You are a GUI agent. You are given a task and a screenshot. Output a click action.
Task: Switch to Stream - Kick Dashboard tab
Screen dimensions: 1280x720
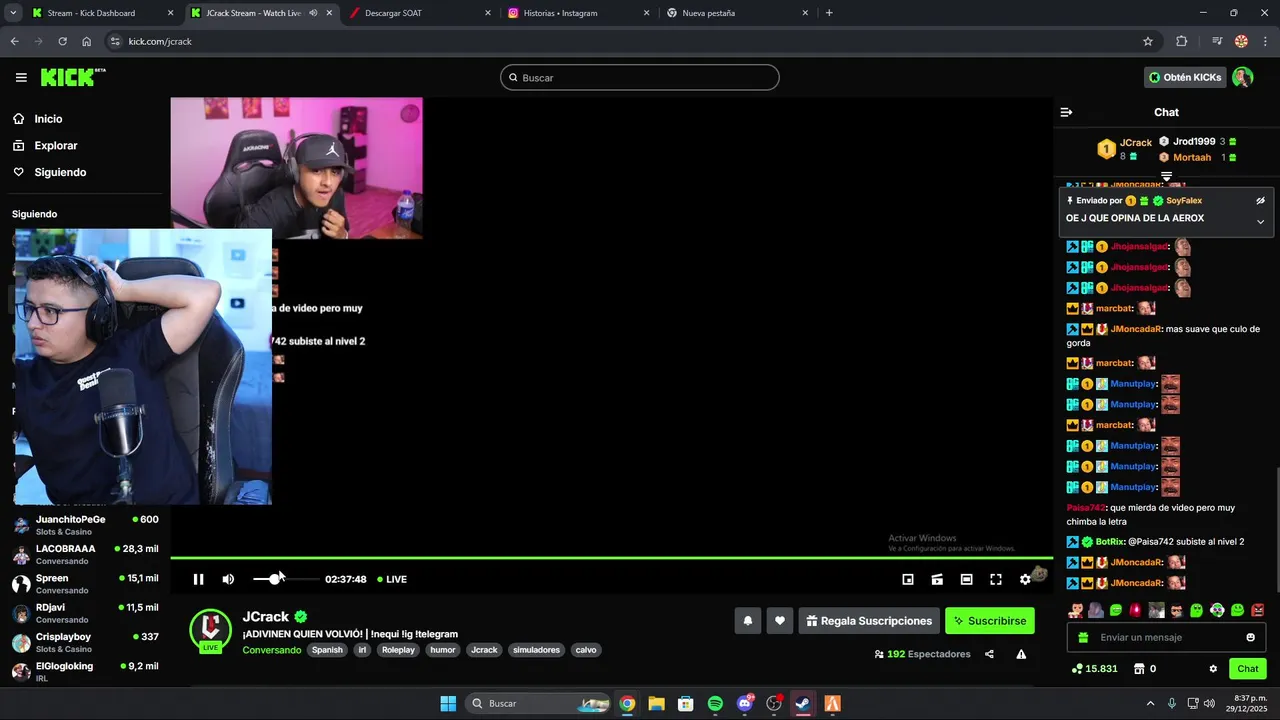102,13
